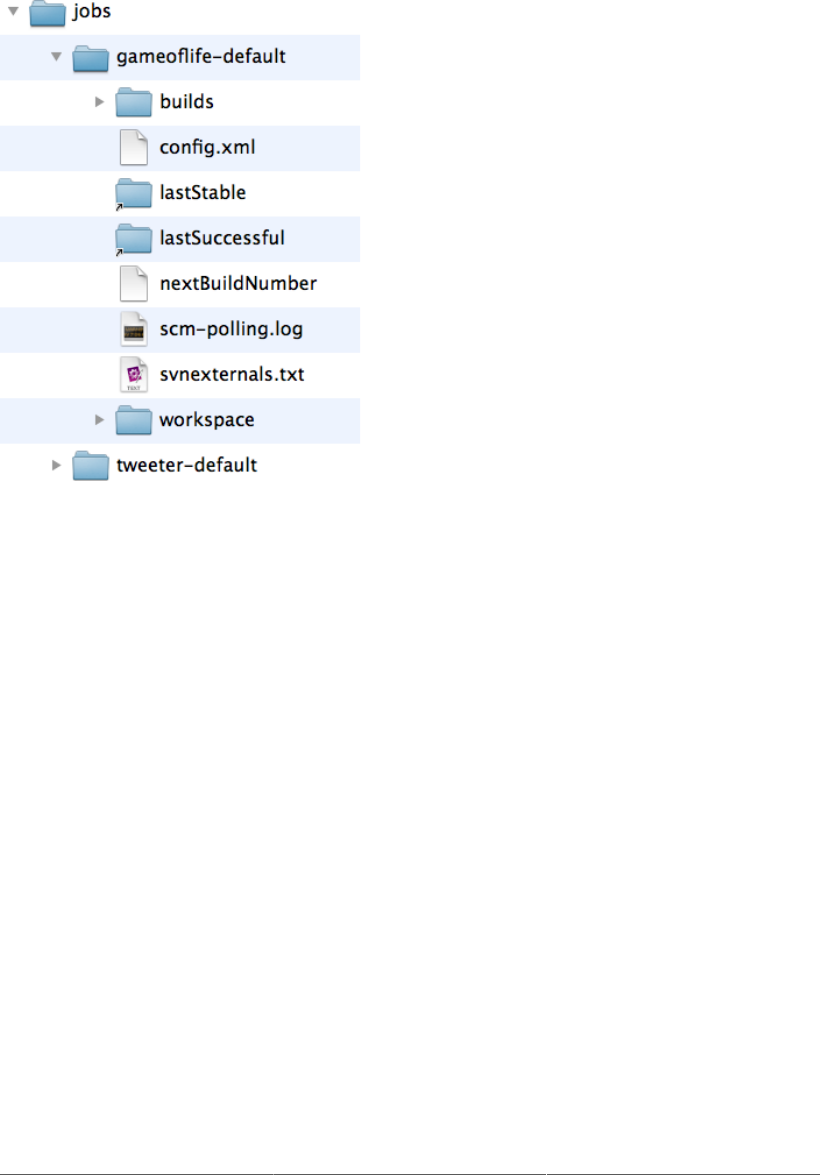Click the gameoflife-default folder icon
820x1175 pixels.
(91, 58)
